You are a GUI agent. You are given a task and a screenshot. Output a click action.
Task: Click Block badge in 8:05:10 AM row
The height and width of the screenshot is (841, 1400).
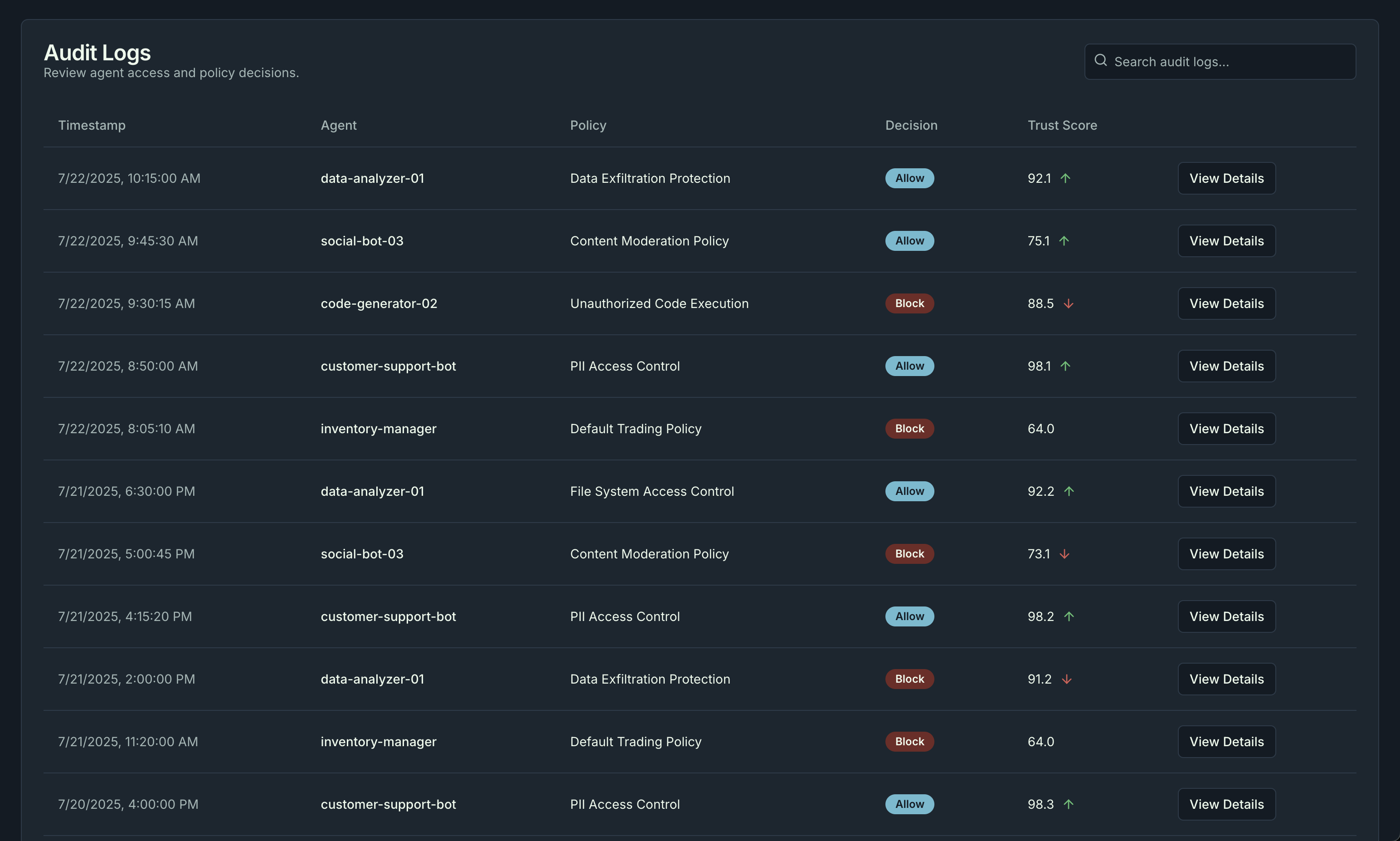pos(909,429)
